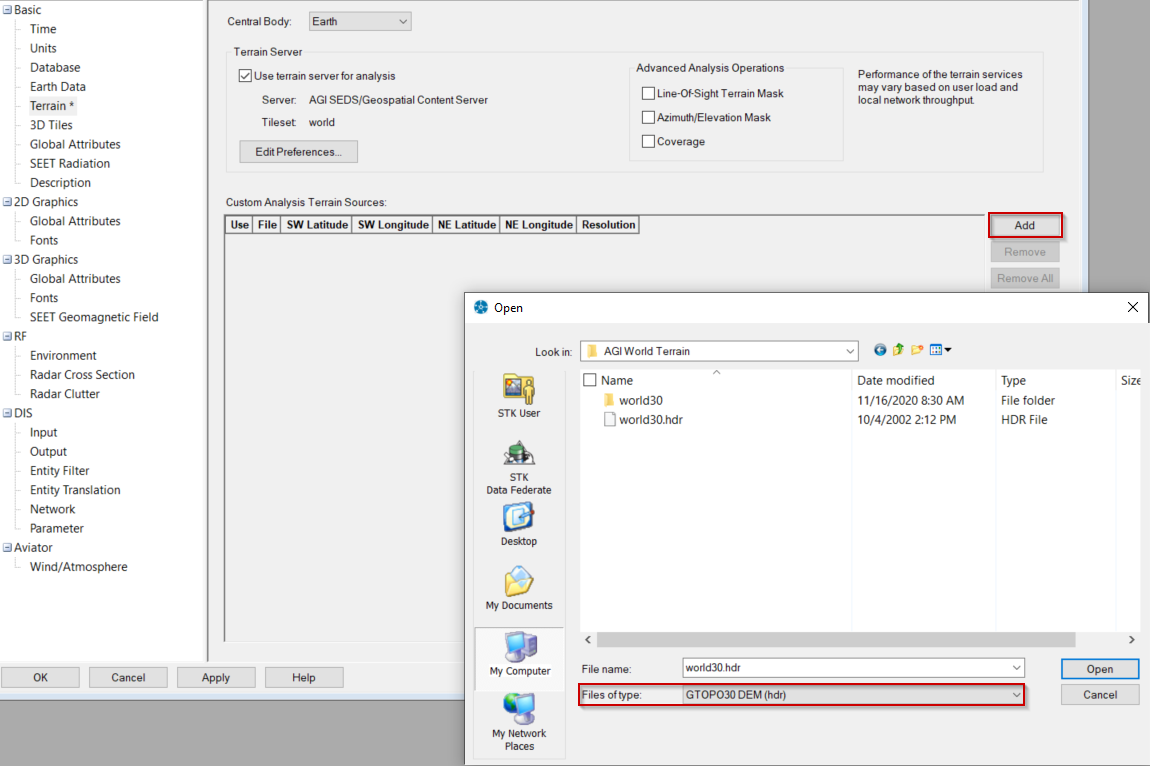Open the Central Body dropdown
The height and width of the screenshot is (766, 1150).
[x=359, y=21]
